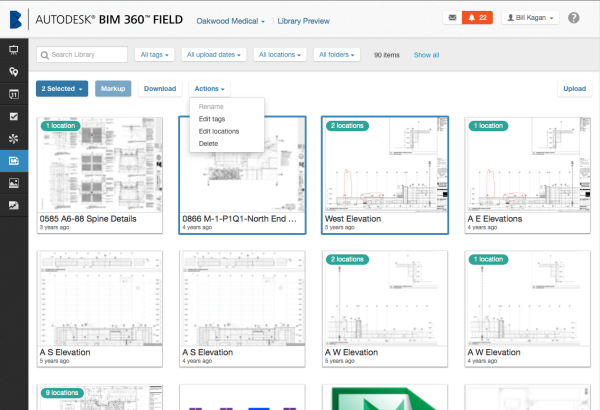The height and width of the screenshot is (410, 600).
Task: Open the Library Preview breadcrumb link
Action: coord(303,21)
